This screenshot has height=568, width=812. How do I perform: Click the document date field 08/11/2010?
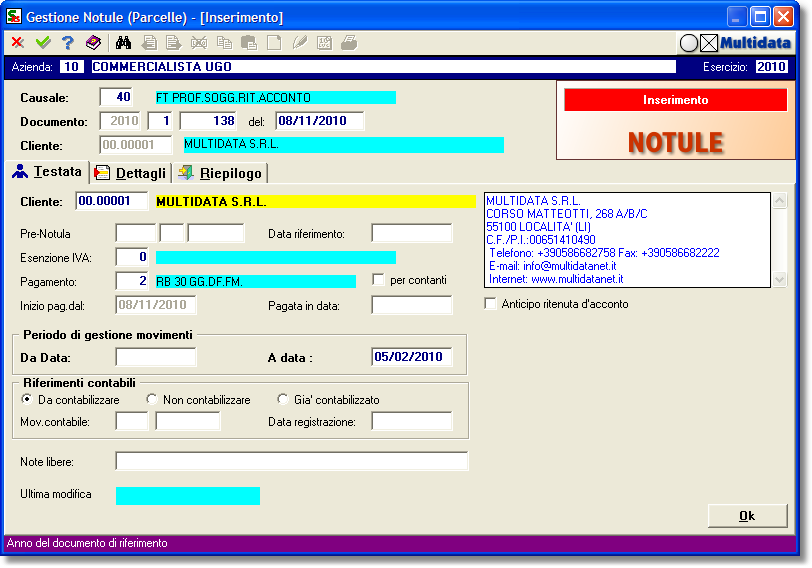320,121
